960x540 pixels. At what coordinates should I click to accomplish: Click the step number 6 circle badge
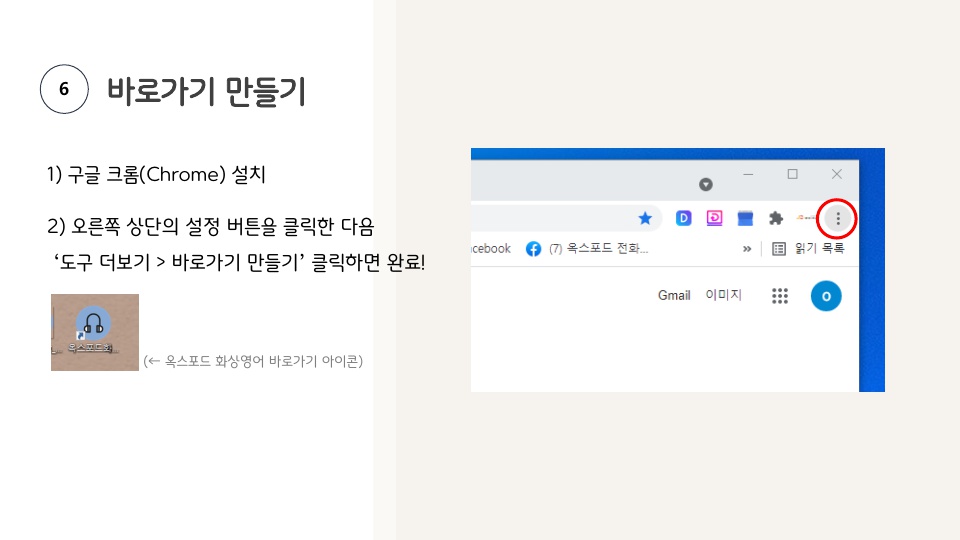point(64,90)
